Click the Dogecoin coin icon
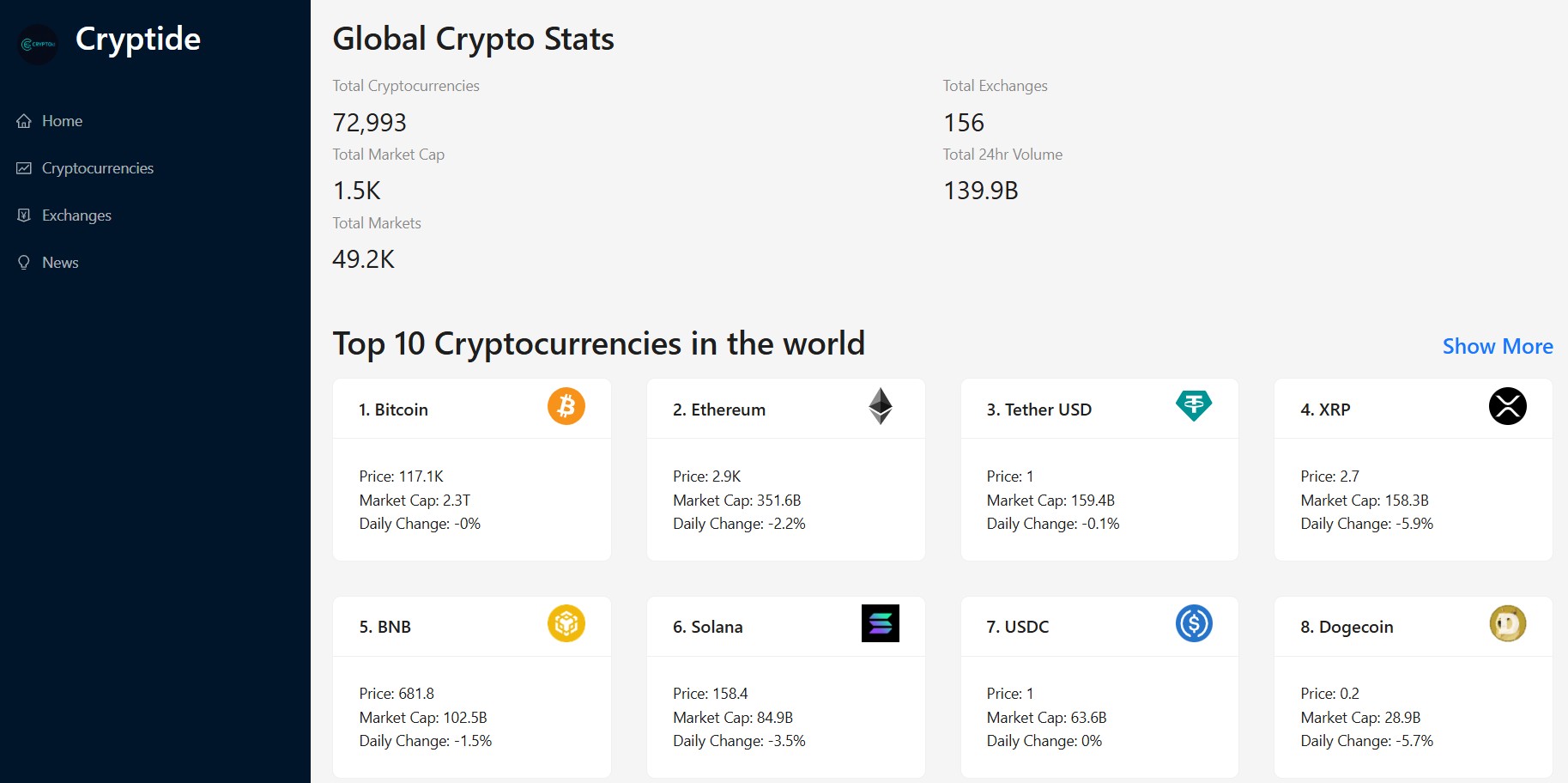 tap(1507, 624)
